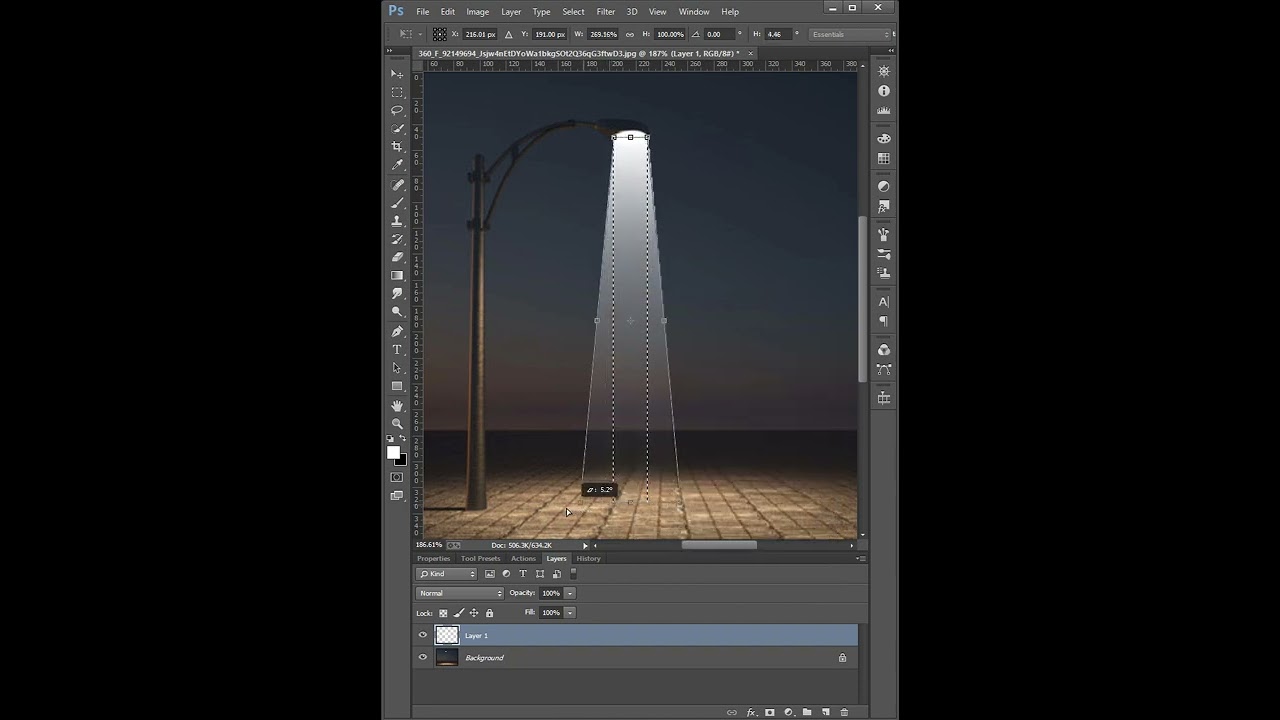Toggle Quick Mask mode
This screenshot has width=1280, height=720.
(397, 477)
